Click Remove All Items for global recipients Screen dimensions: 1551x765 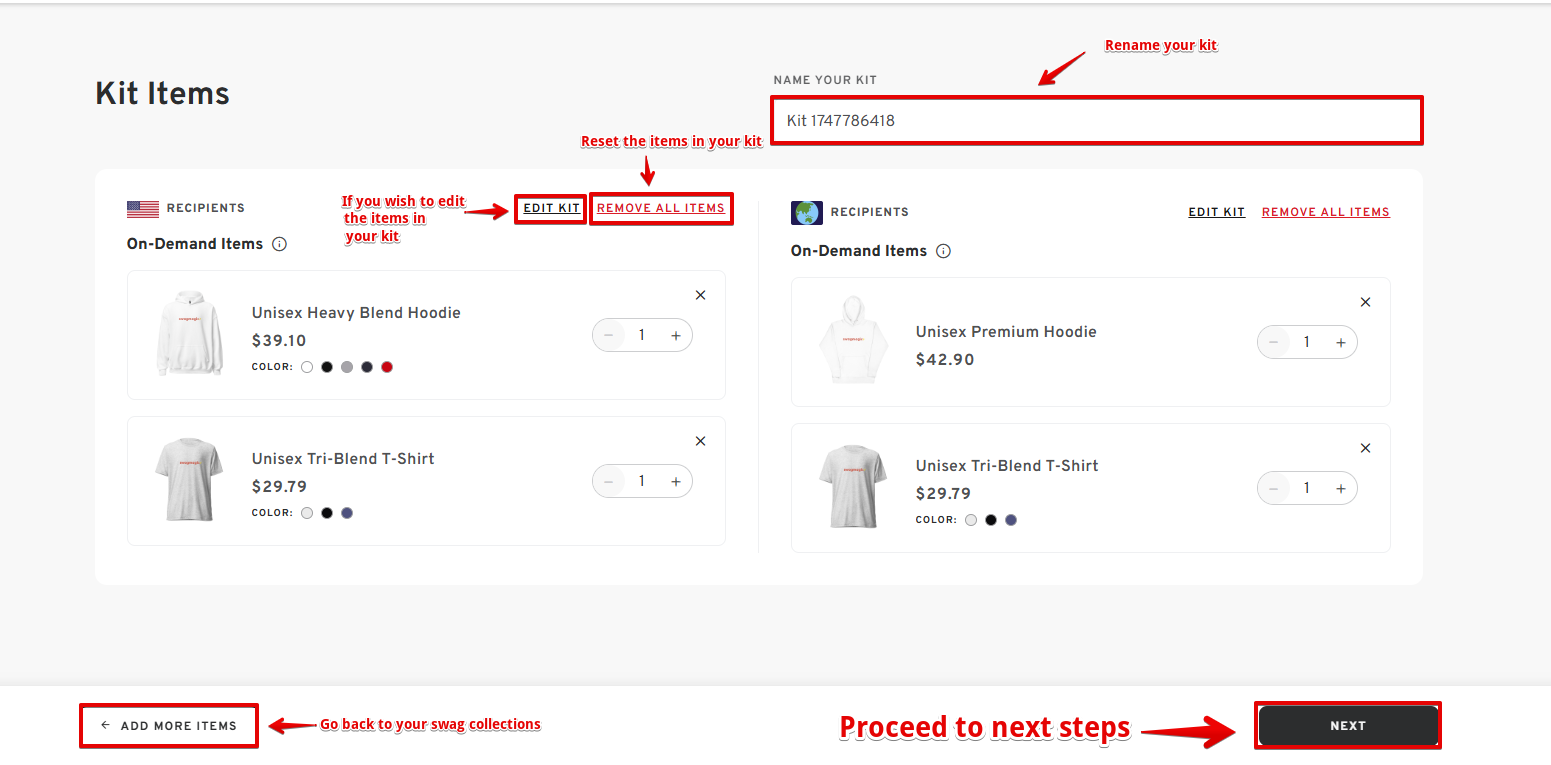(1325, 212)
